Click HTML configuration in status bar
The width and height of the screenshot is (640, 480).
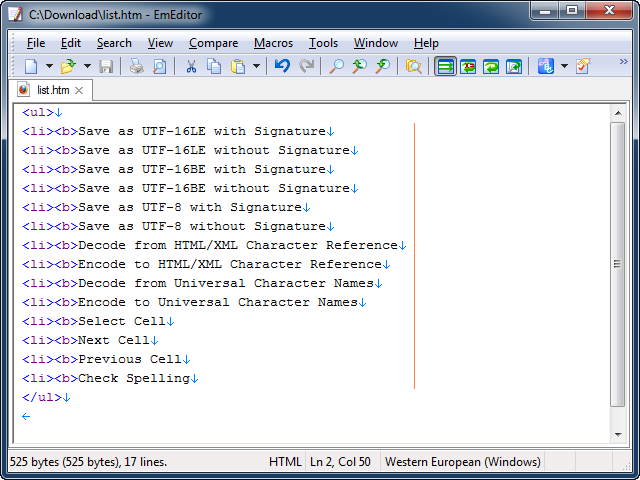coord(285,462)
